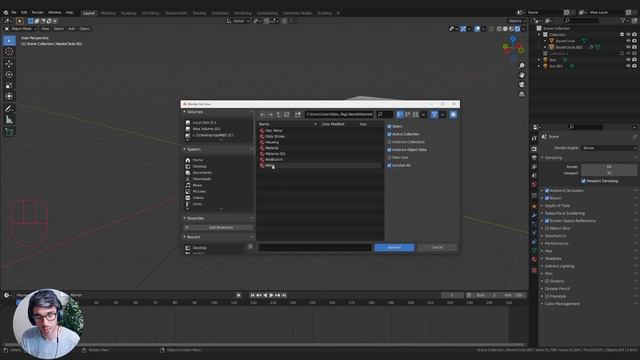Switch to the perspective/orthographic grid gizmo
This screenshot has width=640, height=360.
point(522,94)
